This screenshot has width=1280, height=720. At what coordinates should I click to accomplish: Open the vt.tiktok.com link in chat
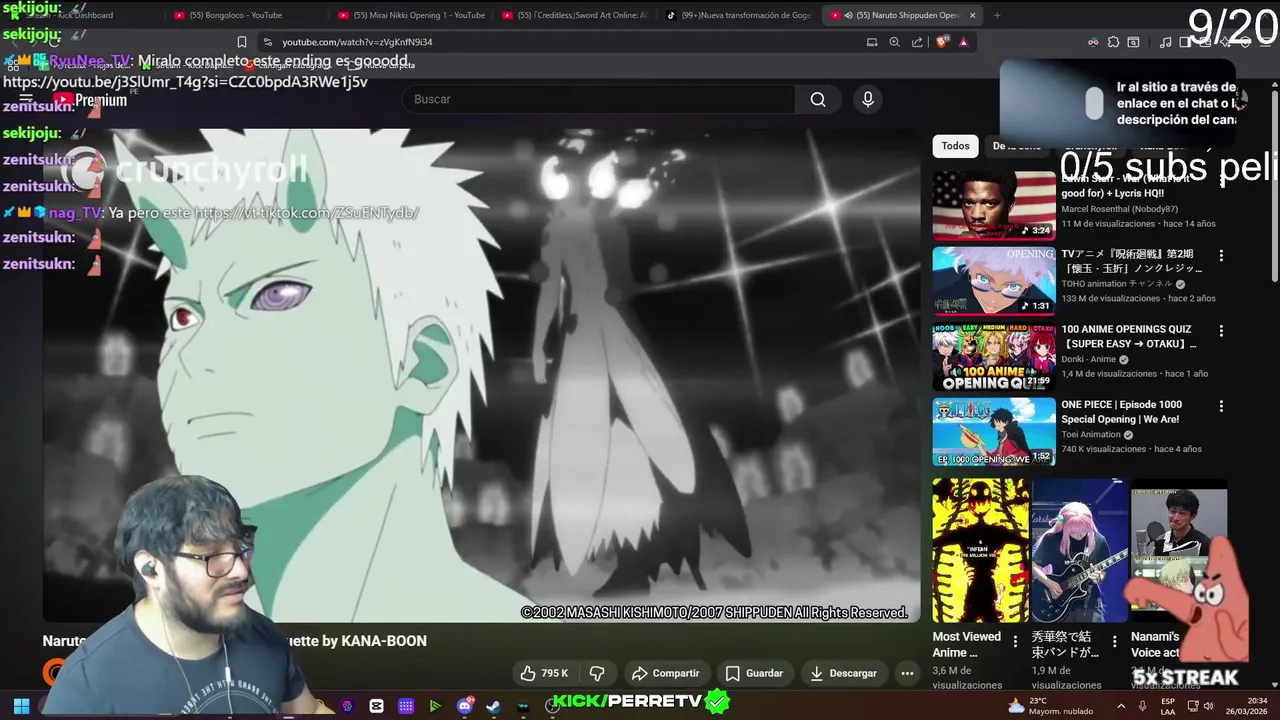[306, 213]
